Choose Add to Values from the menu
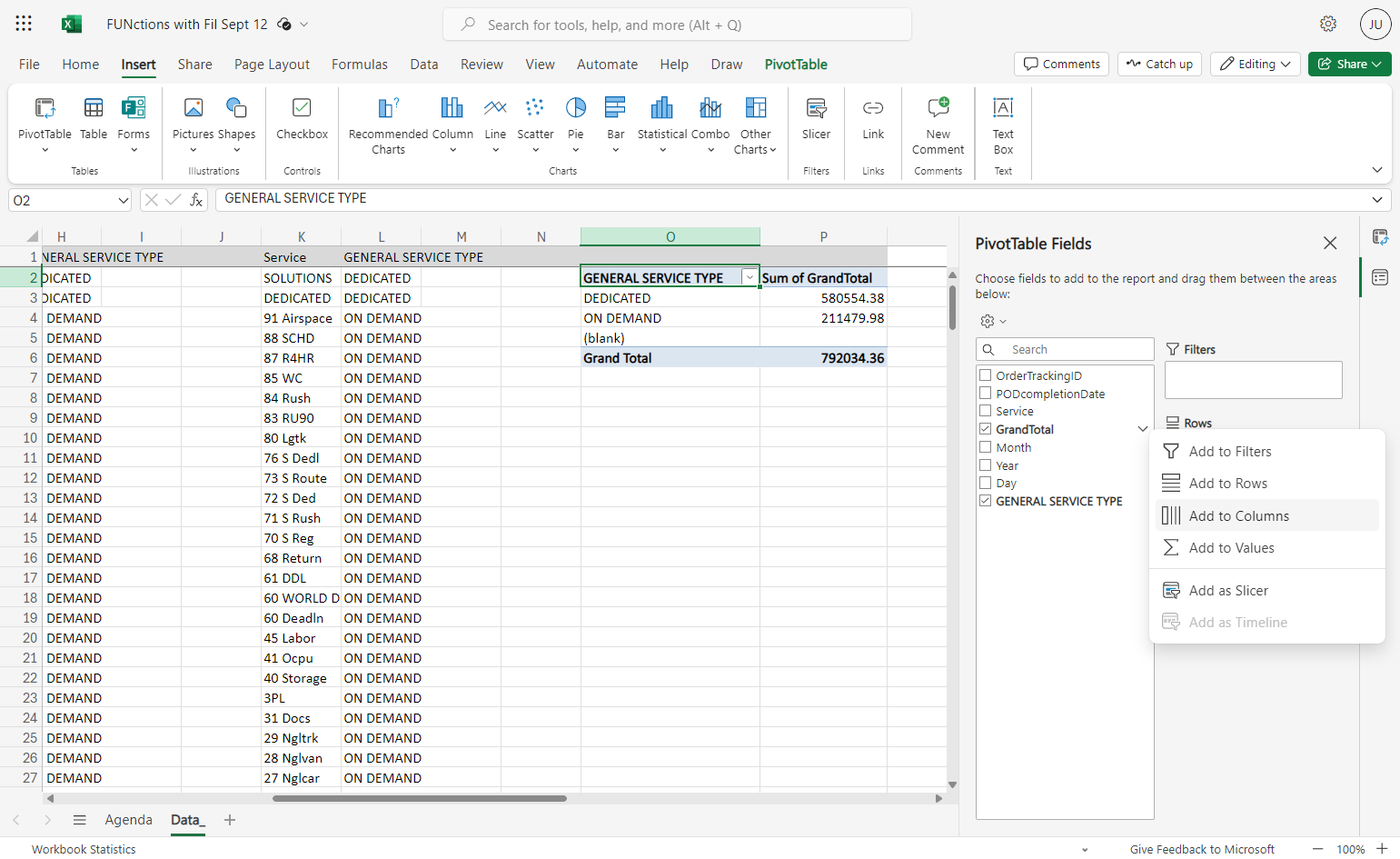The image size is (1400, 859). (x=1267, y=547)
